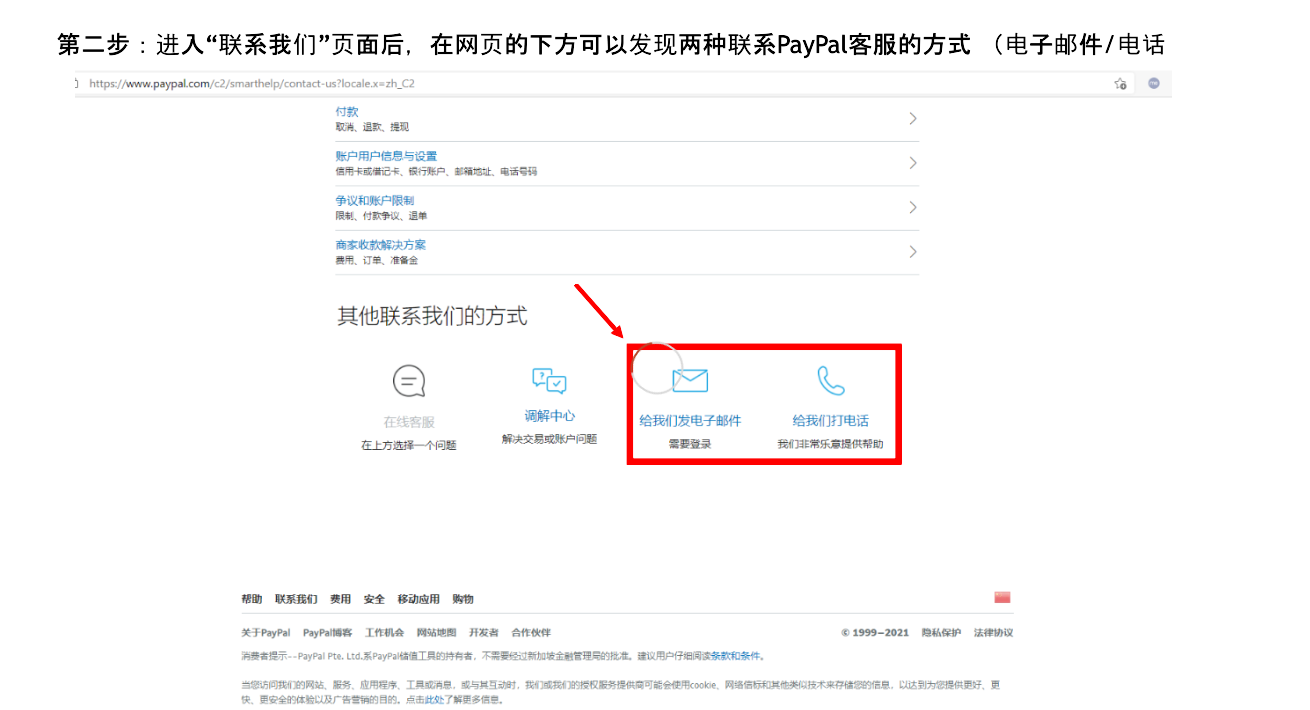Click the bookmark star in the address bar

(1121, 84)
